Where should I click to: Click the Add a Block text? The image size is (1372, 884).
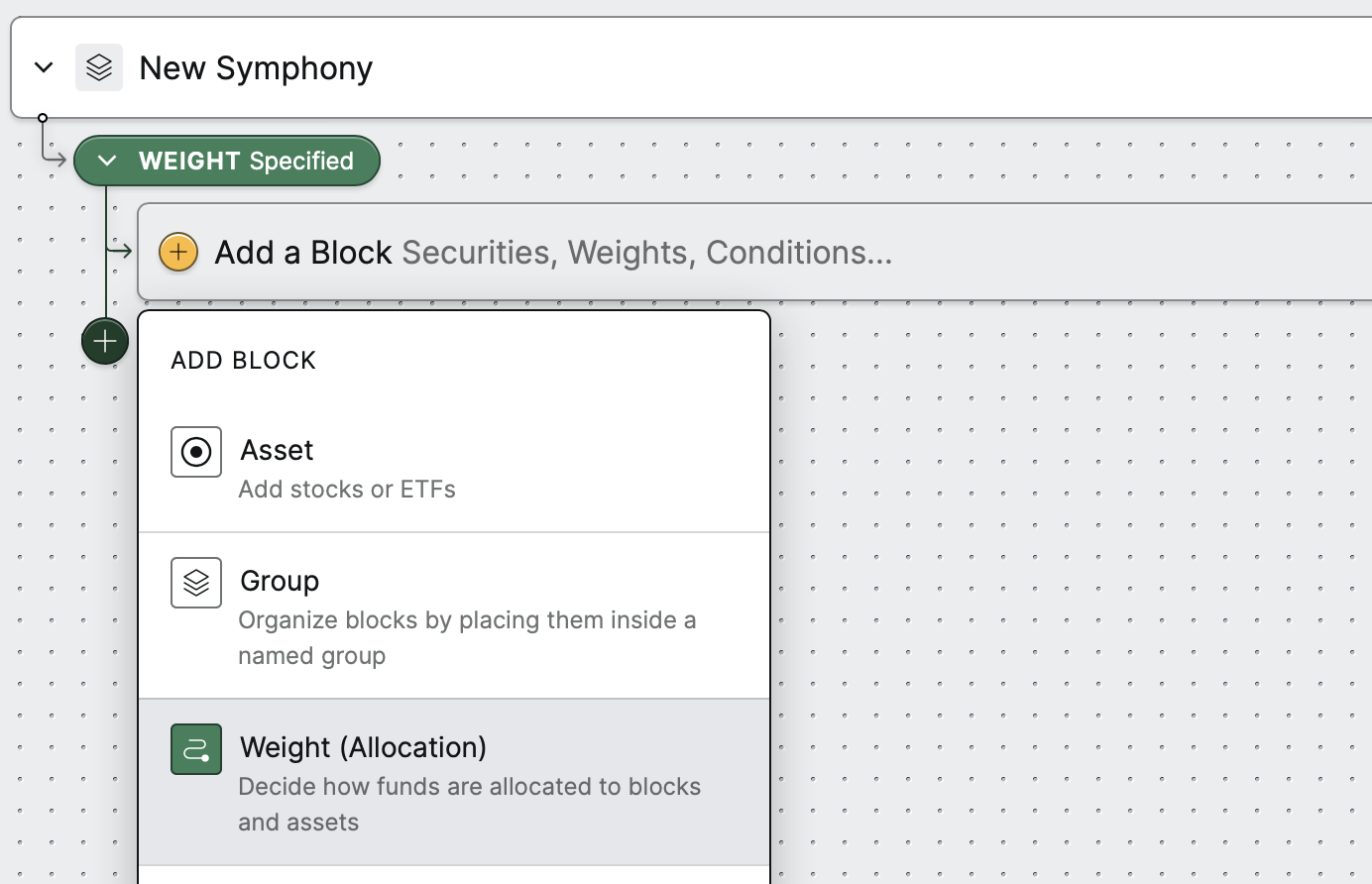coord(303,253)
